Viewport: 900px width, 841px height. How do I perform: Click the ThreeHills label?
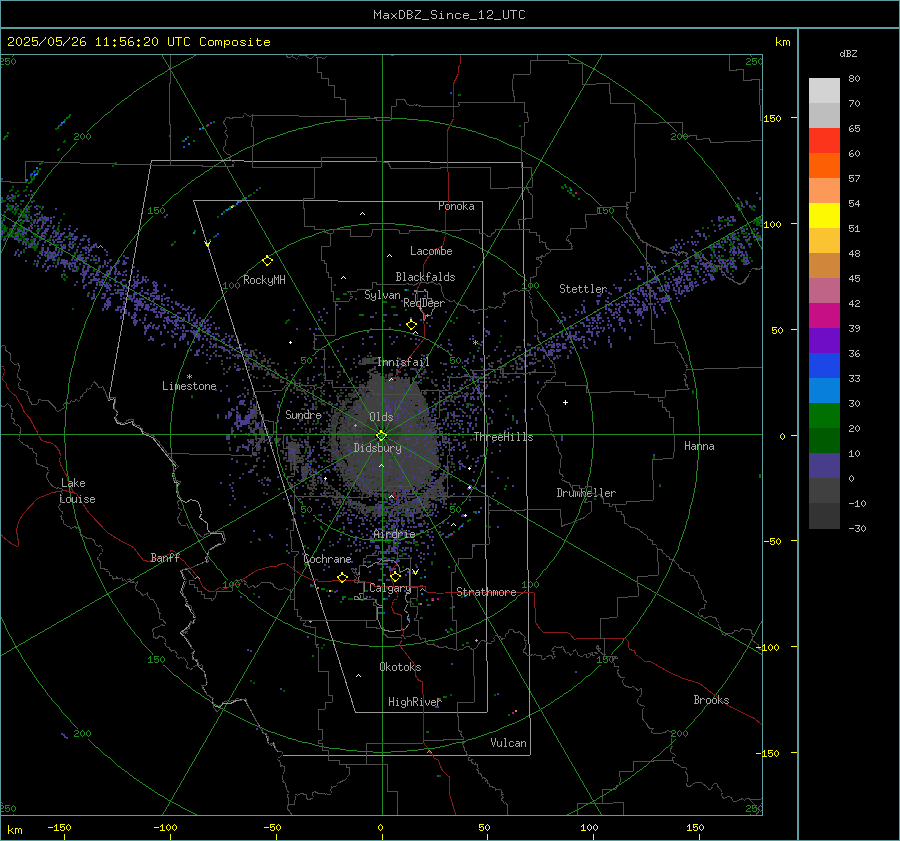click(x=503, y=437)
